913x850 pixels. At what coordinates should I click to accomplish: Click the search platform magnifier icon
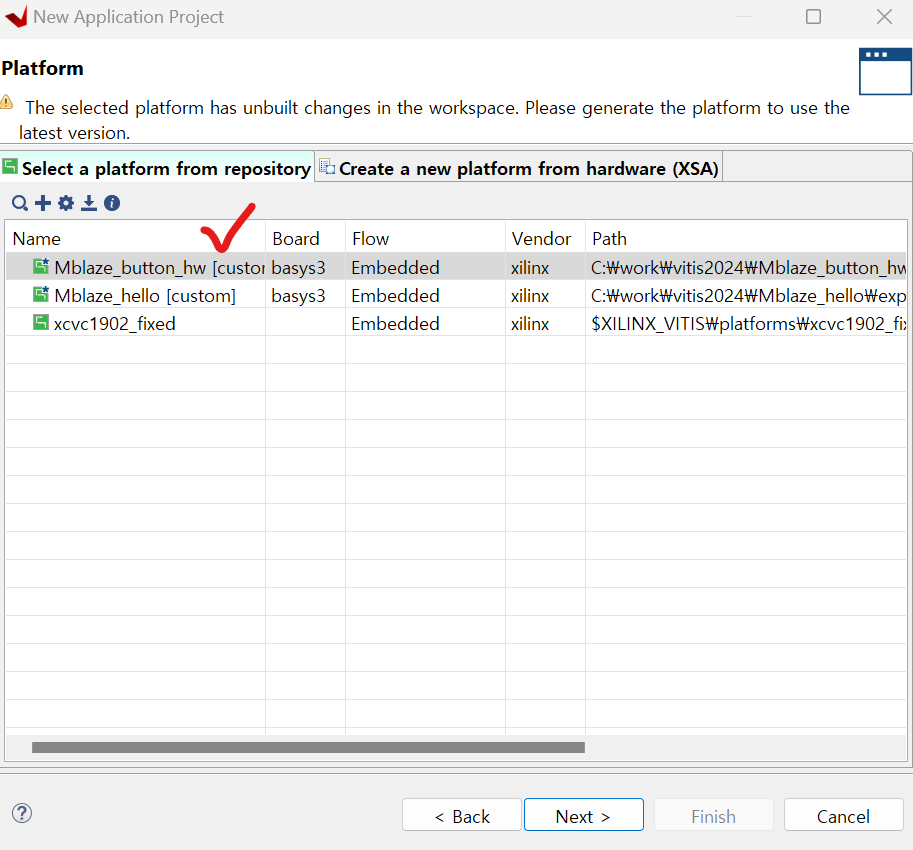tap(20, 203)
